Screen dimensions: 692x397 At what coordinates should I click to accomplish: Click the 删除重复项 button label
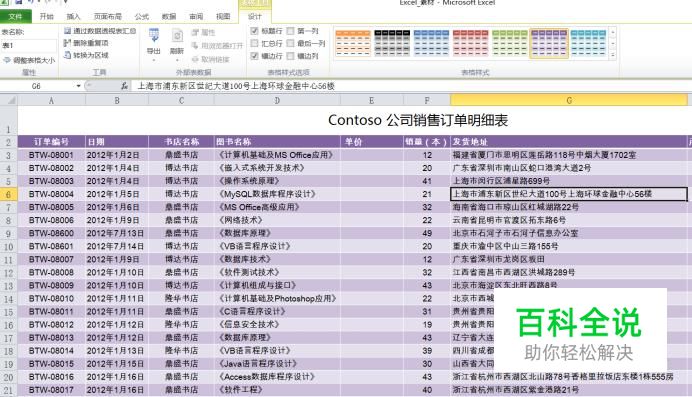[90, 43]
